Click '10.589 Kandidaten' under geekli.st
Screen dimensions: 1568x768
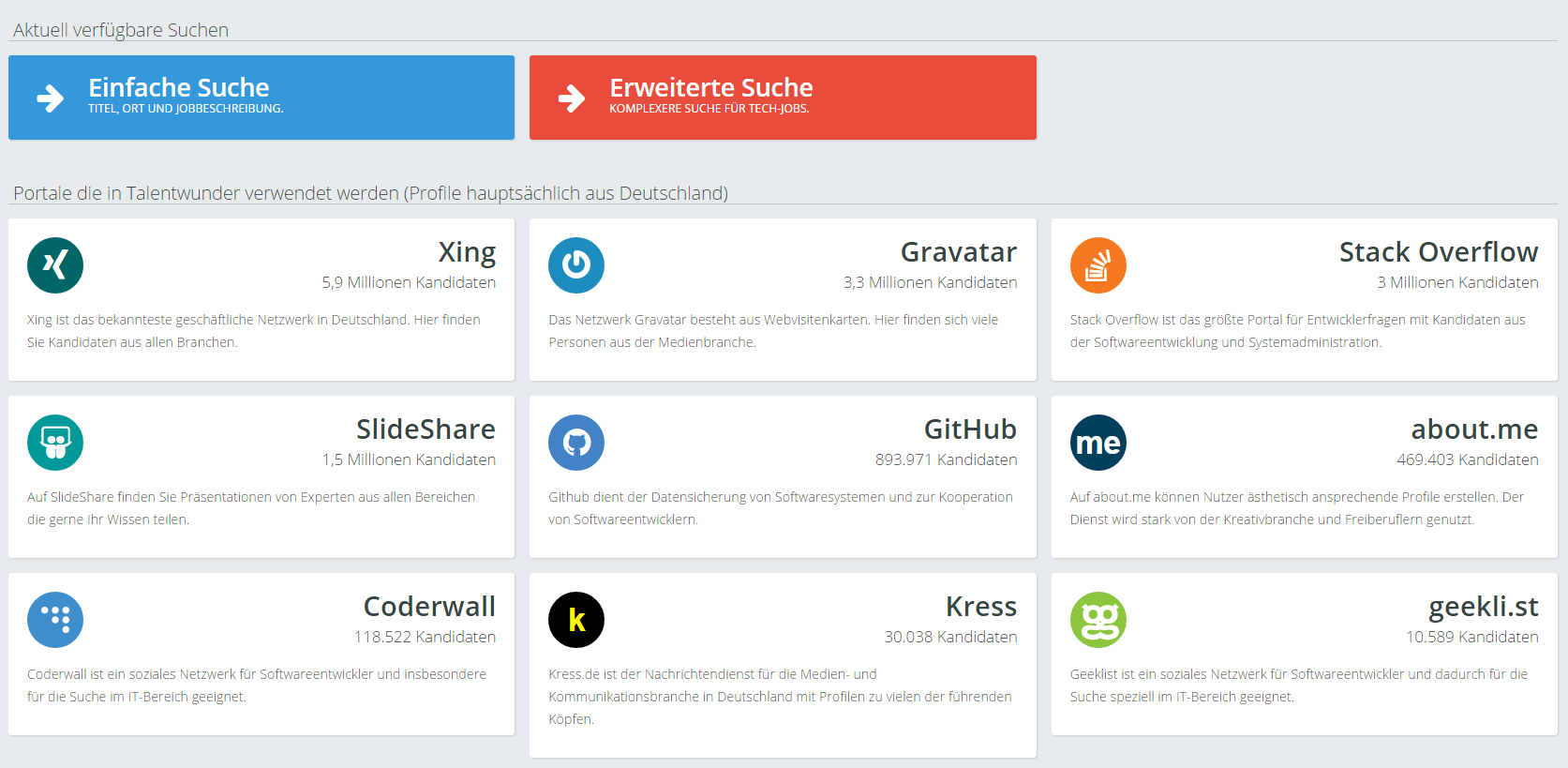coord(1471,637)
